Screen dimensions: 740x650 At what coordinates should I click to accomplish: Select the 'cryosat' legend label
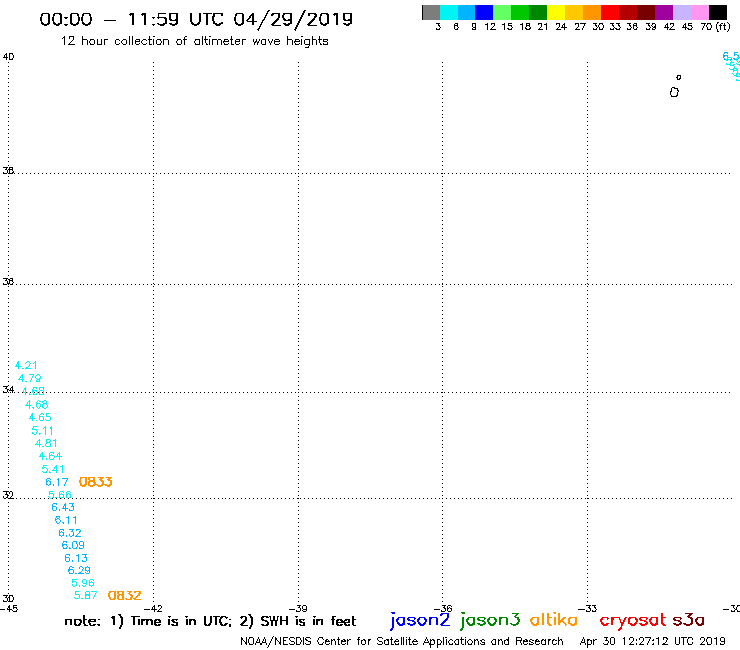point(632,620)
